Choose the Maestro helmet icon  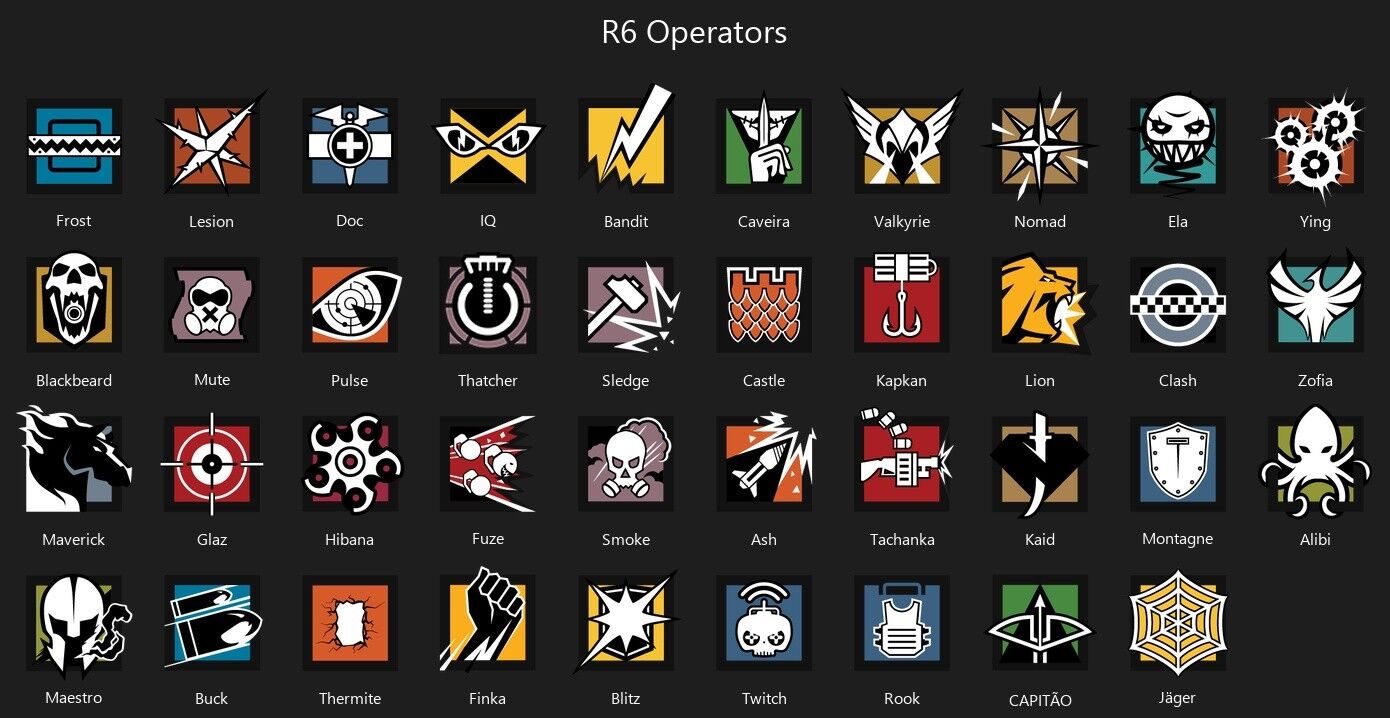(x=76, y=625)
